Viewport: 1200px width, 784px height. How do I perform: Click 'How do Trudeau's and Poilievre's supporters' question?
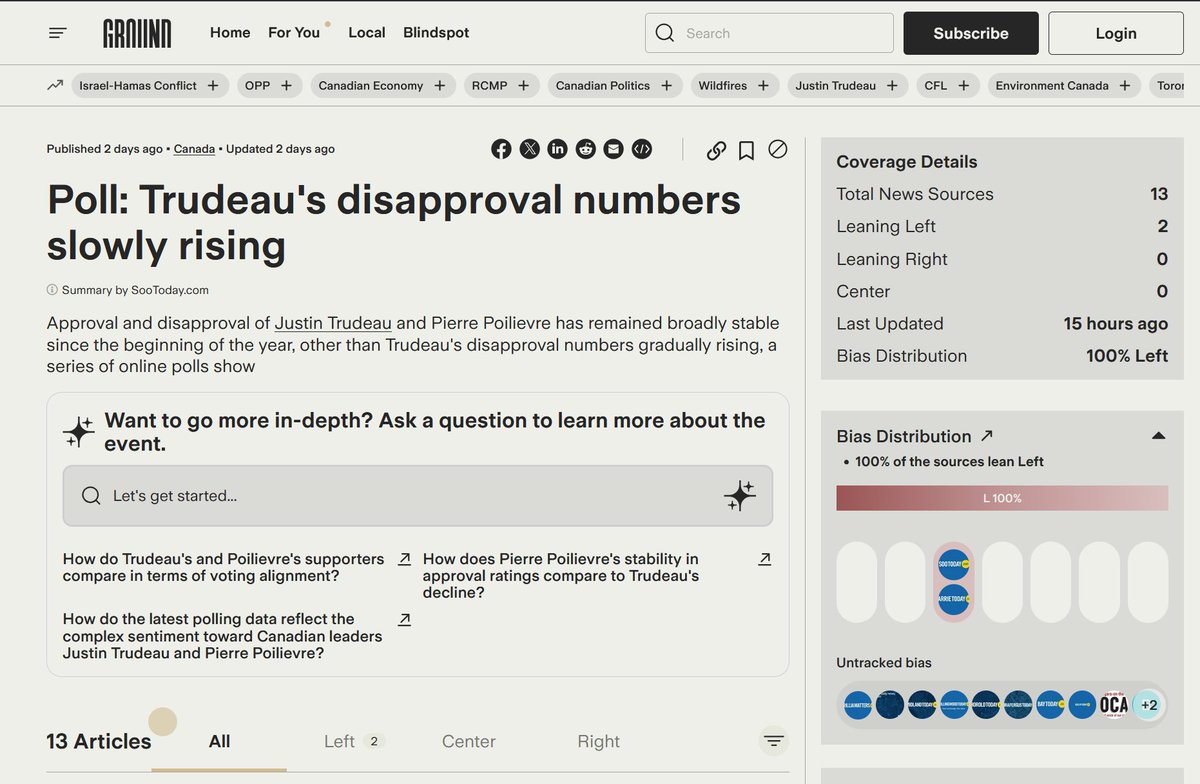click(x=223, y=568)
